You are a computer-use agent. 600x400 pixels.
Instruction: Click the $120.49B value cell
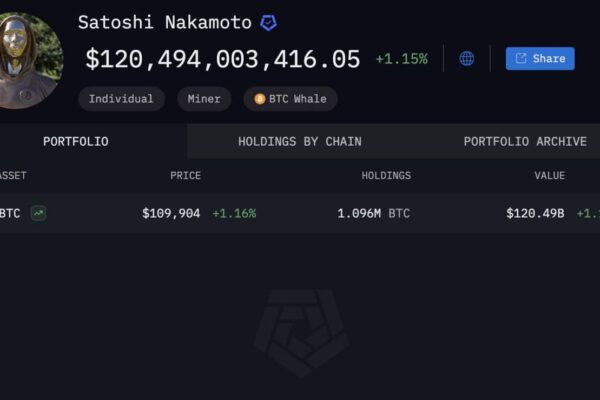click(x=535, y=213)
